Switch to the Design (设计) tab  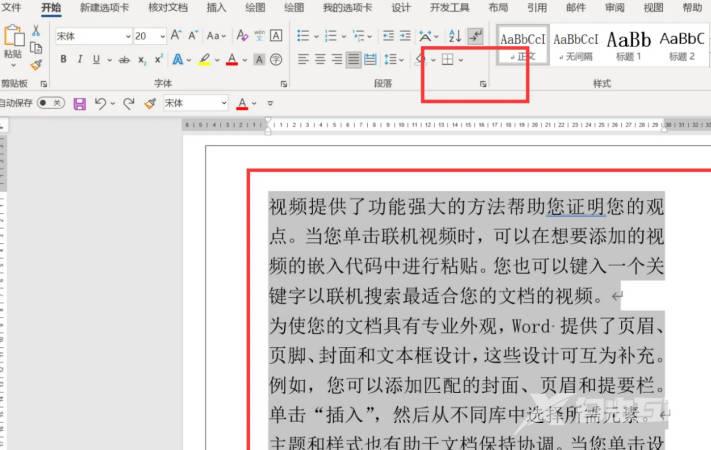click(x=401, y=7)
